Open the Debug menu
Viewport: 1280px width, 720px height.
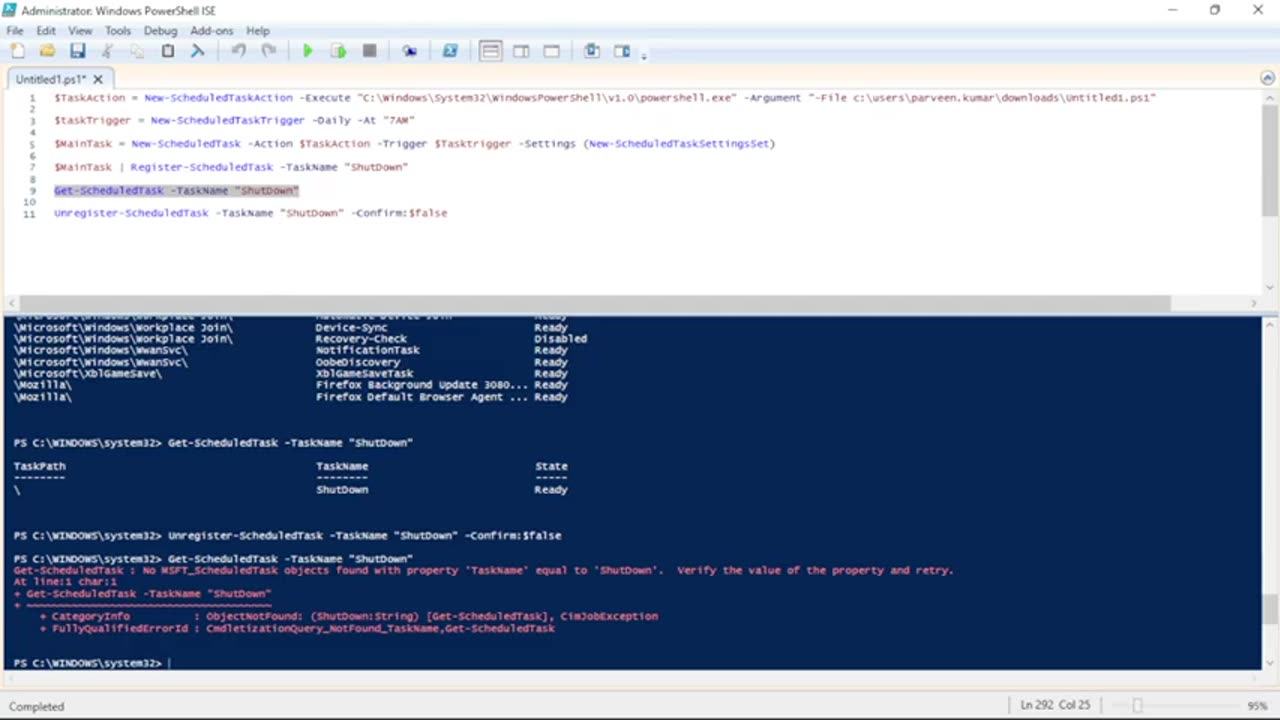tap(160, 31)
